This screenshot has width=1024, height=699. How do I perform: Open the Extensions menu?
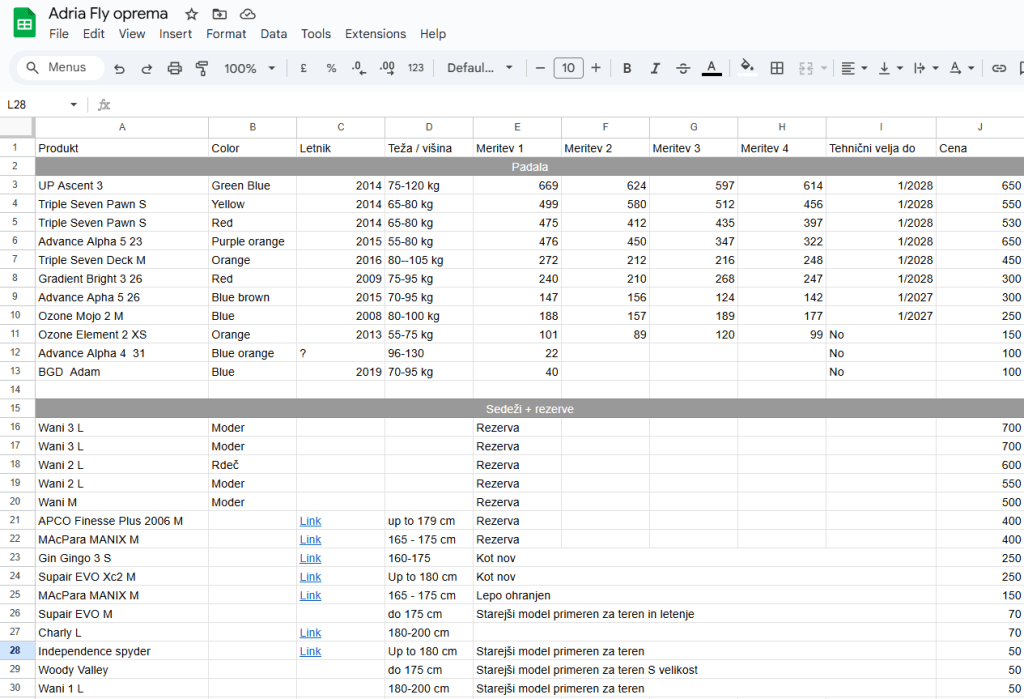(x=375, y=34)
